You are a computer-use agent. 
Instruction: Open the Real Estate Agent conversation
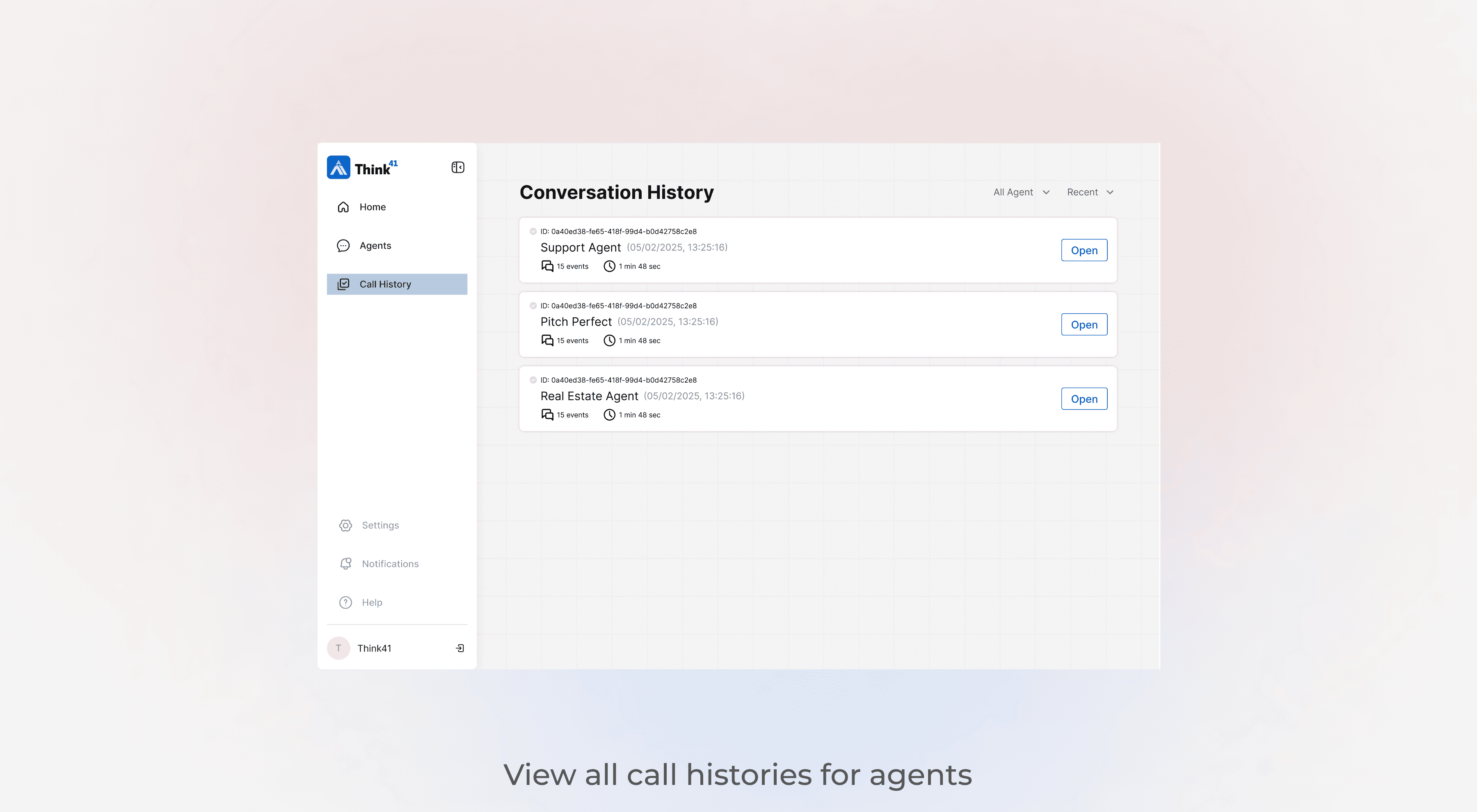click(x=1084, y=399)
